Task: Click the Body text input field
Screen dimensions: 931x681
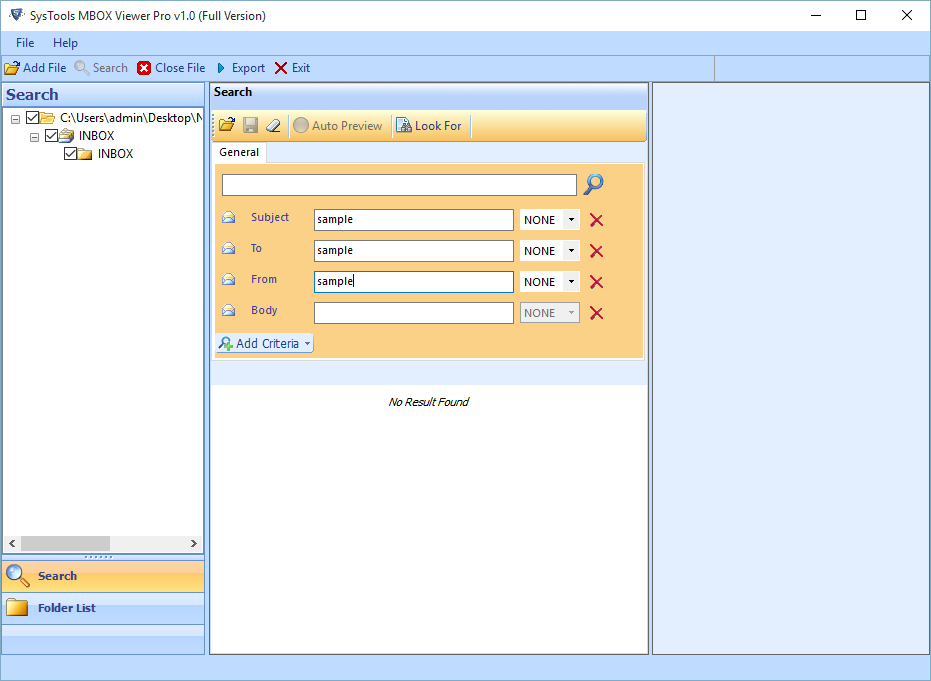Action: (x=414, y=313)
